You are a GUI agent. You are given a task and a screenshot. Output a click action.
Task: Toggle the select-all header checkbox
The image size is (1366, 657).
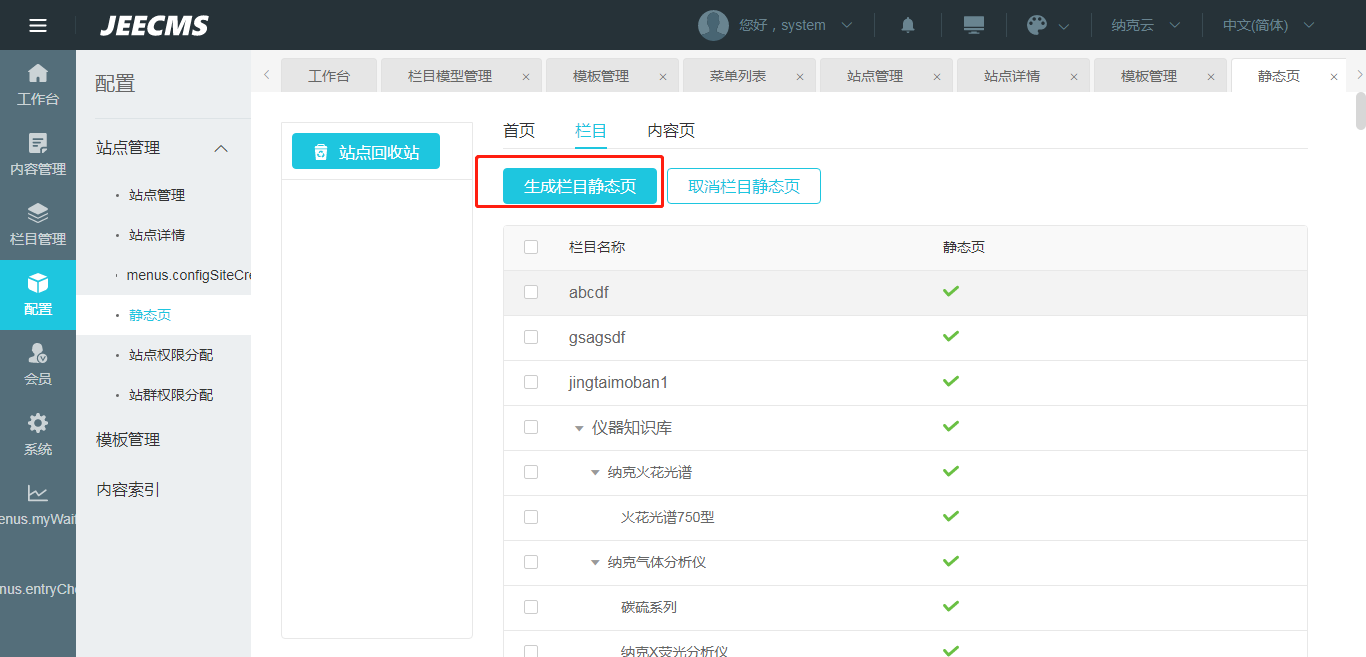click(x=531, y=247)
